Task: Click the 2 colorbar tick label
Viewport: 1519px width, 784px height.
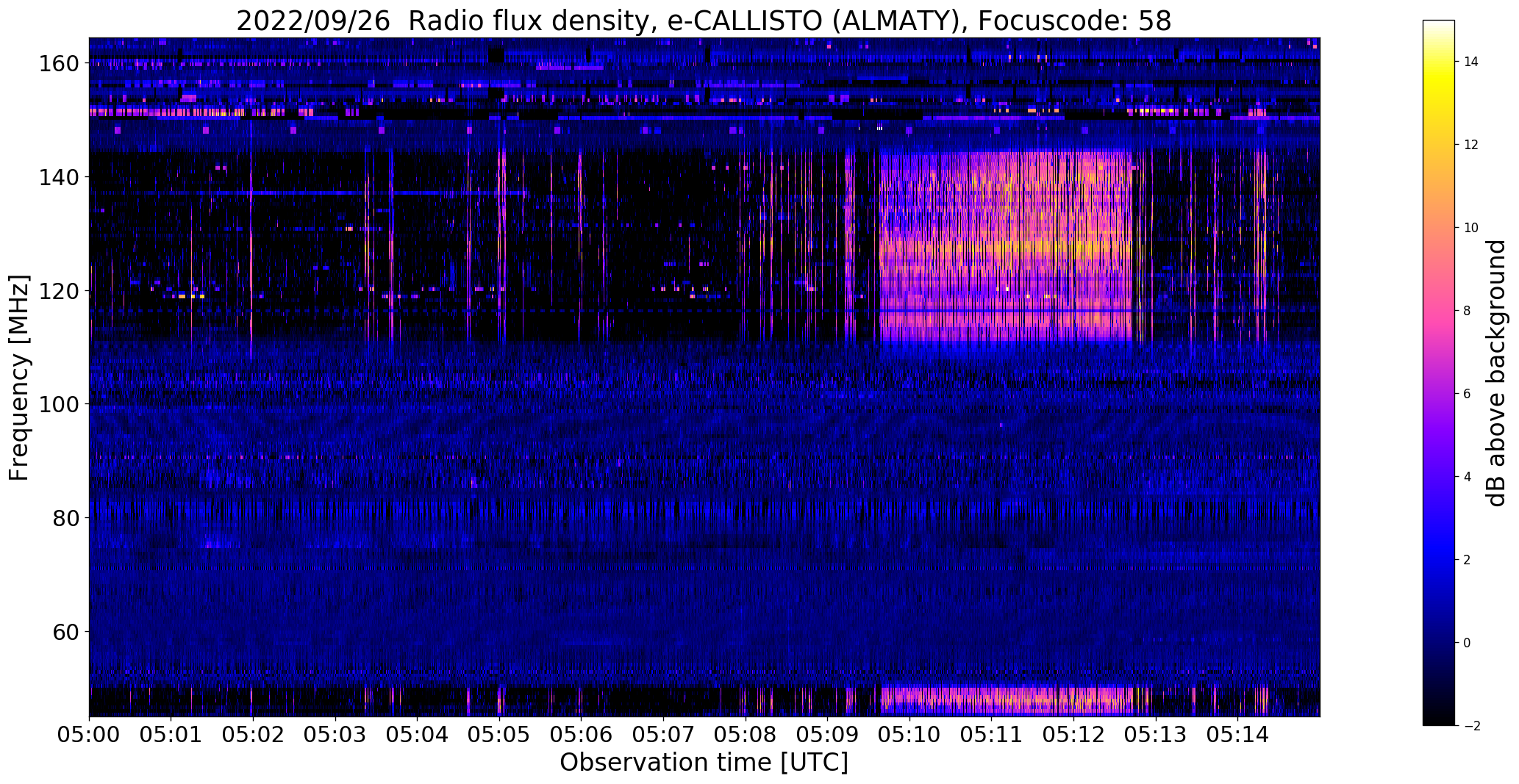Action: [1468, 560]
